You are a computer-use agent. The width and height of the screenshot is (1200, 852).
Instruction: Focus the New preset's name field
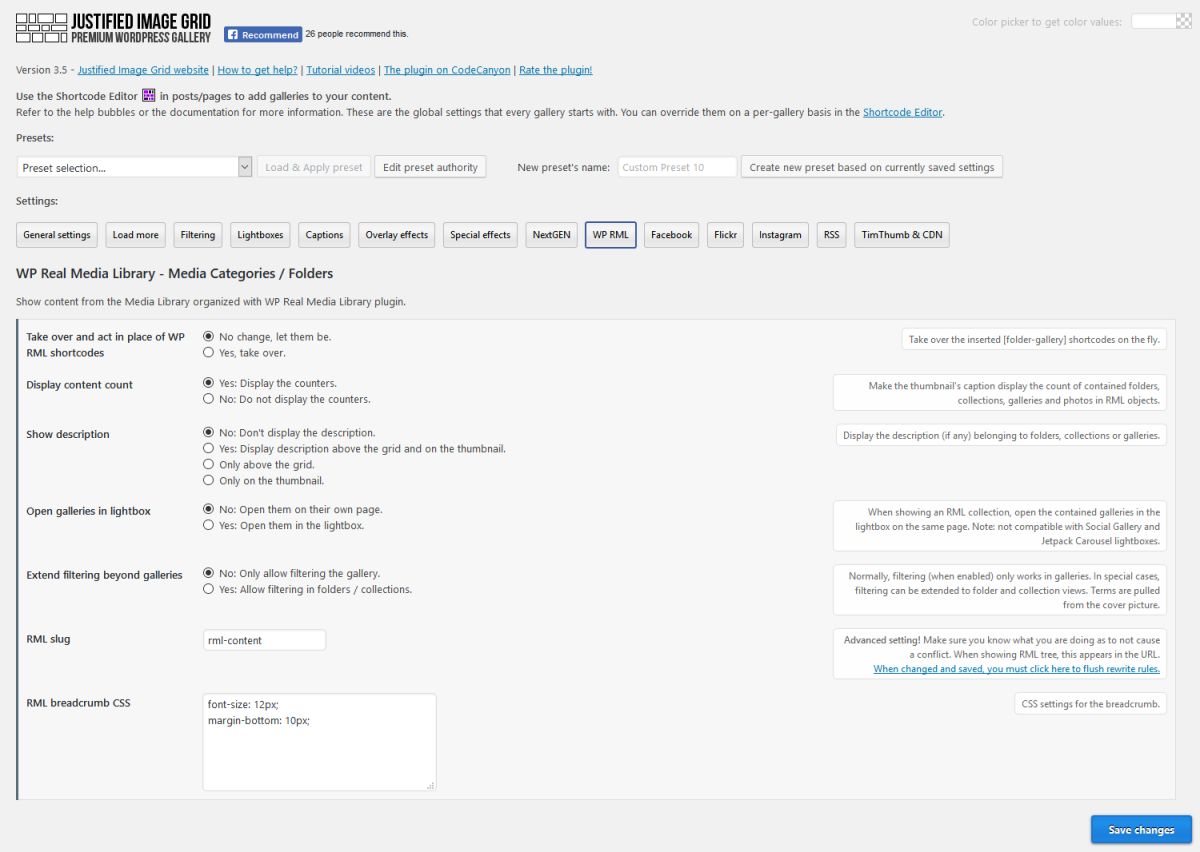pos(677,167)
